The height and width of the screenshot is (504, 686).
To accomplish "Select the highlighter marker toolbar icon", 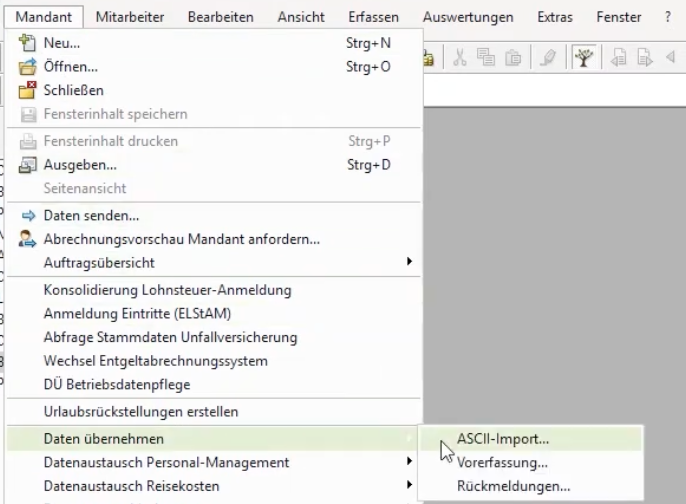I will 547,58.
